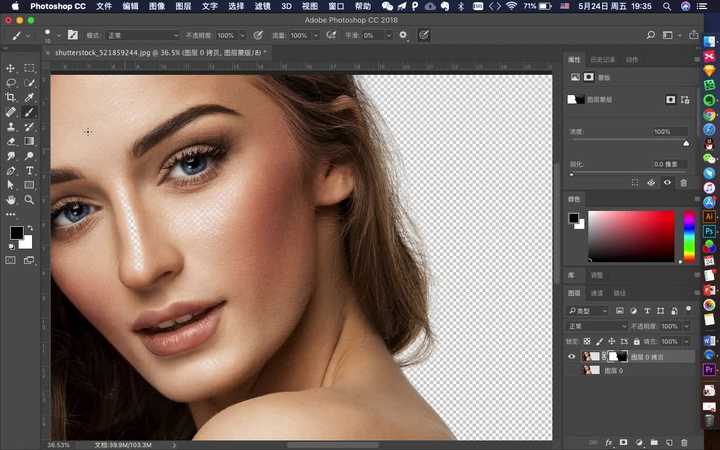Select the Hand tool
Viewport: 720px width, 450px height.
click(10, 200)
